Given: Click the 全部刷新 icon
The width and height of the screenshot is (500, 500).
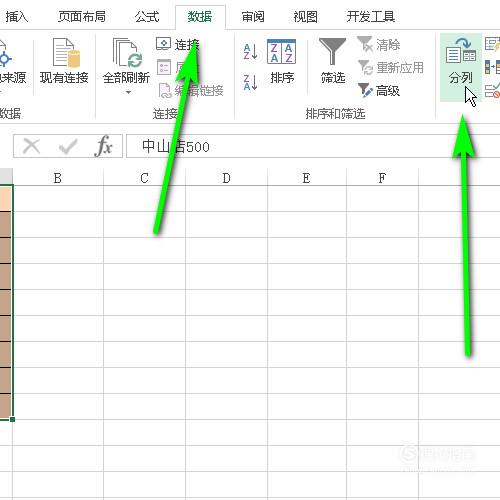Looking at the screenshot, I should [127, 53].
